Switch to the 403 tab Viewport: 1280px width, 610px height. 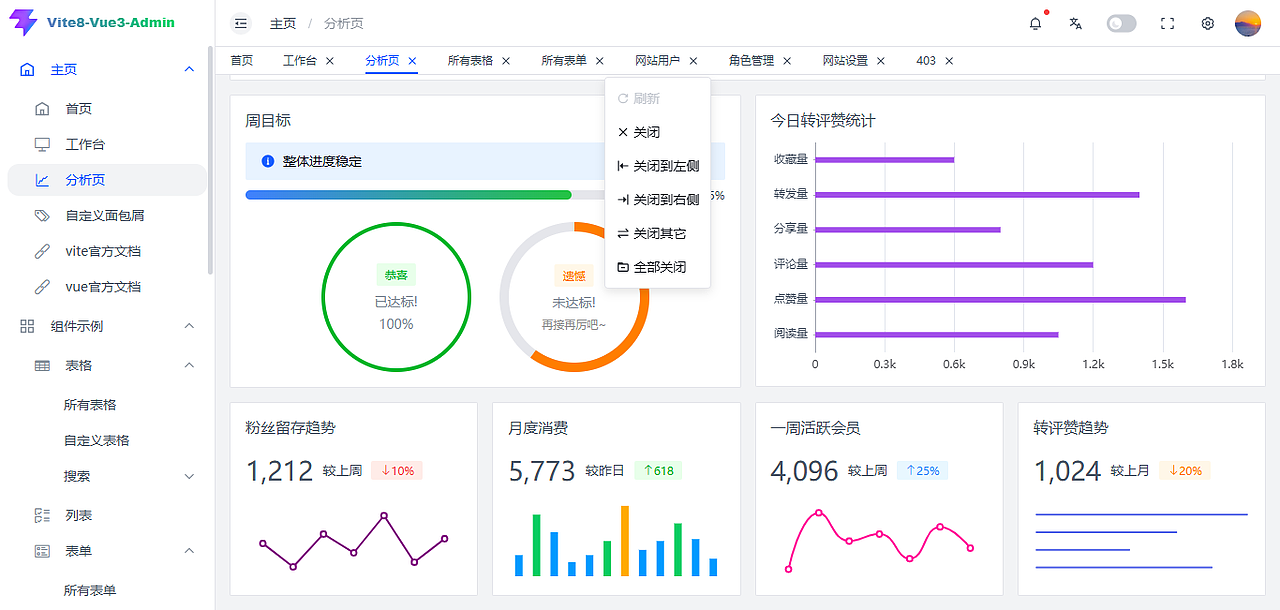point(926,61)
